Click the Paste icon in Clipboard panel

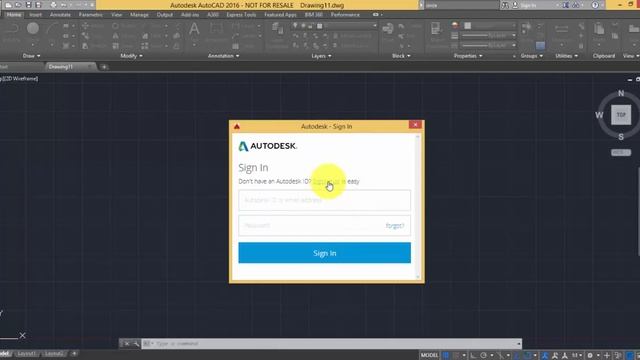599,29
